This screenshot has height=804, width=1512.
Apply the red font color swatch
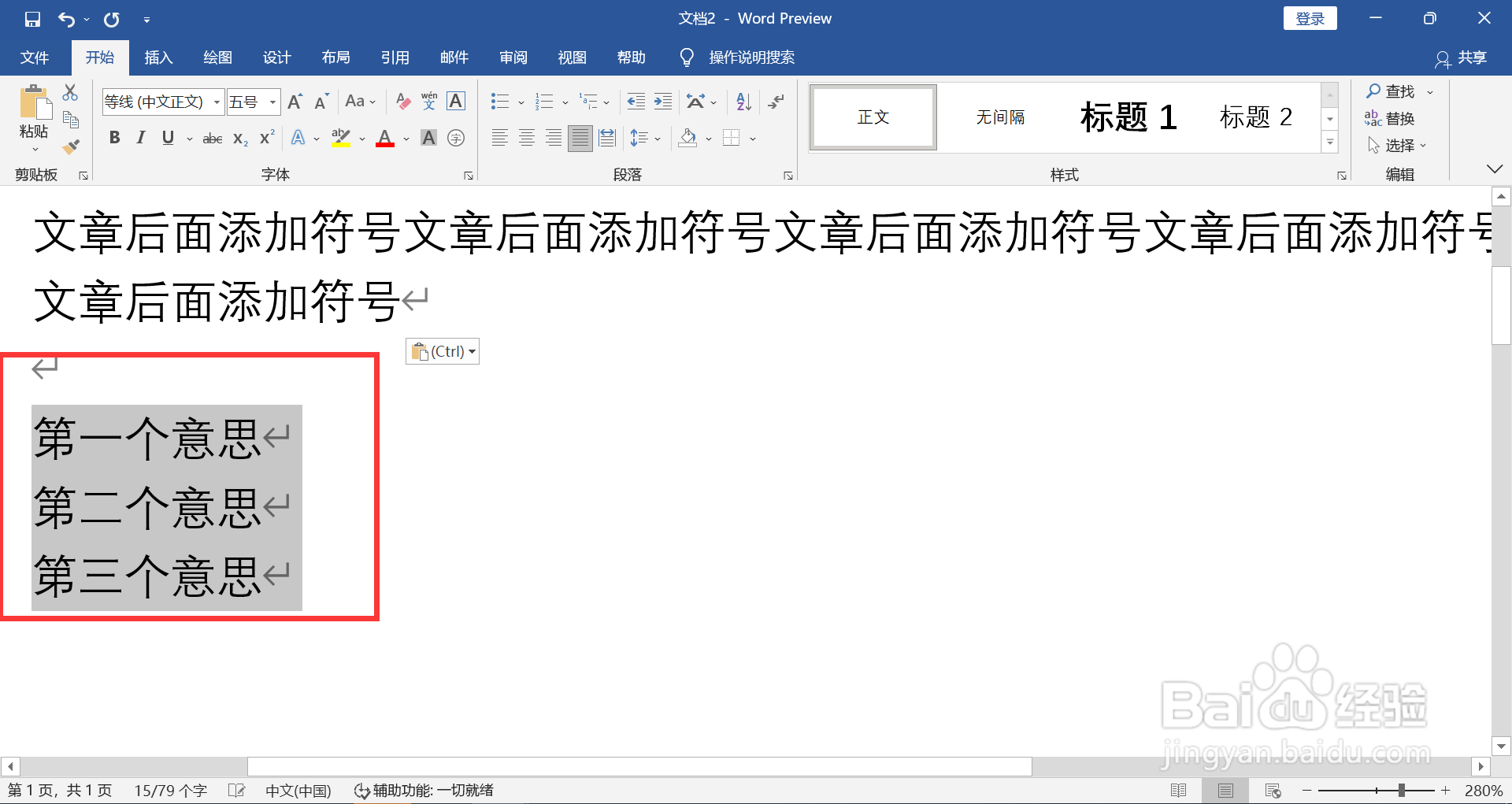coord(385,139)
